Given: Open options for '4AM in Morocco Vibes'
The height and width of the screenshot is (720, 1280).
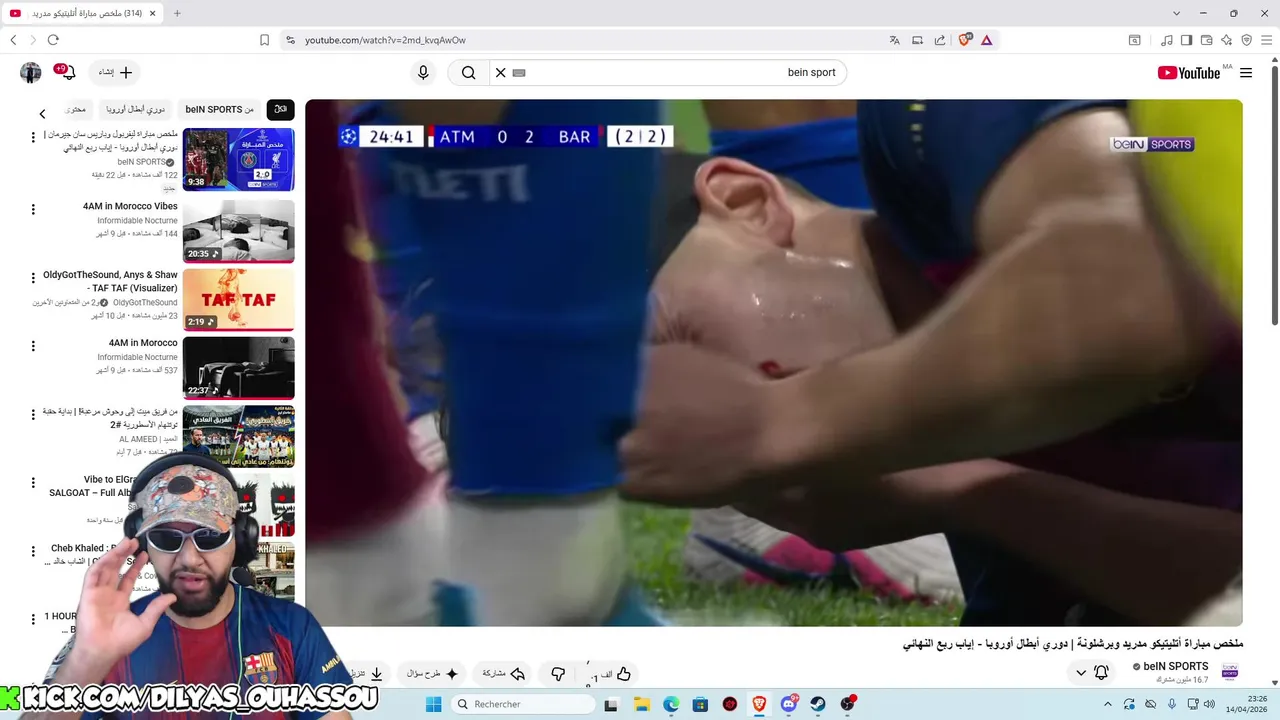Looking at the screenshot, I should pos(33,210).
